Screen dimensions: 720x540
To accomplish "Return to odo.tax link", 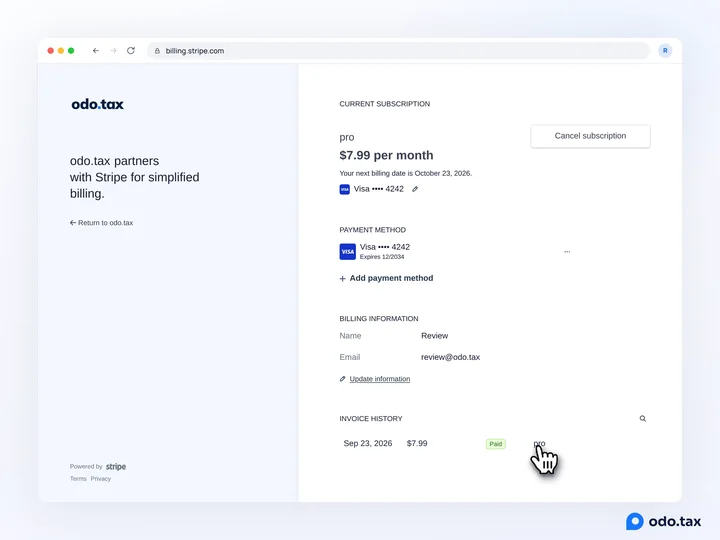I will tap(101, 223).
